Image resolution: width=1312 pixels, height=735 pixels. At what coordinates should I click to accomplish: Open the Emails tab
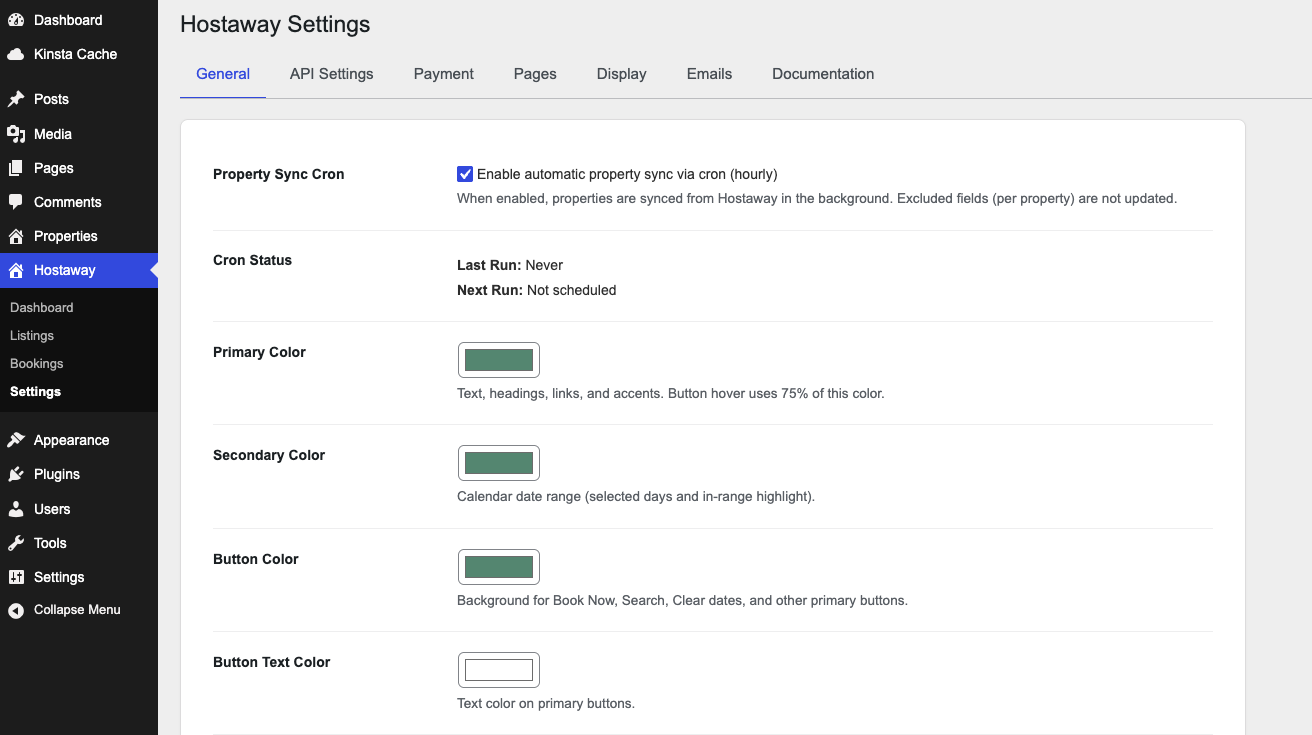[x=710, y=74]
